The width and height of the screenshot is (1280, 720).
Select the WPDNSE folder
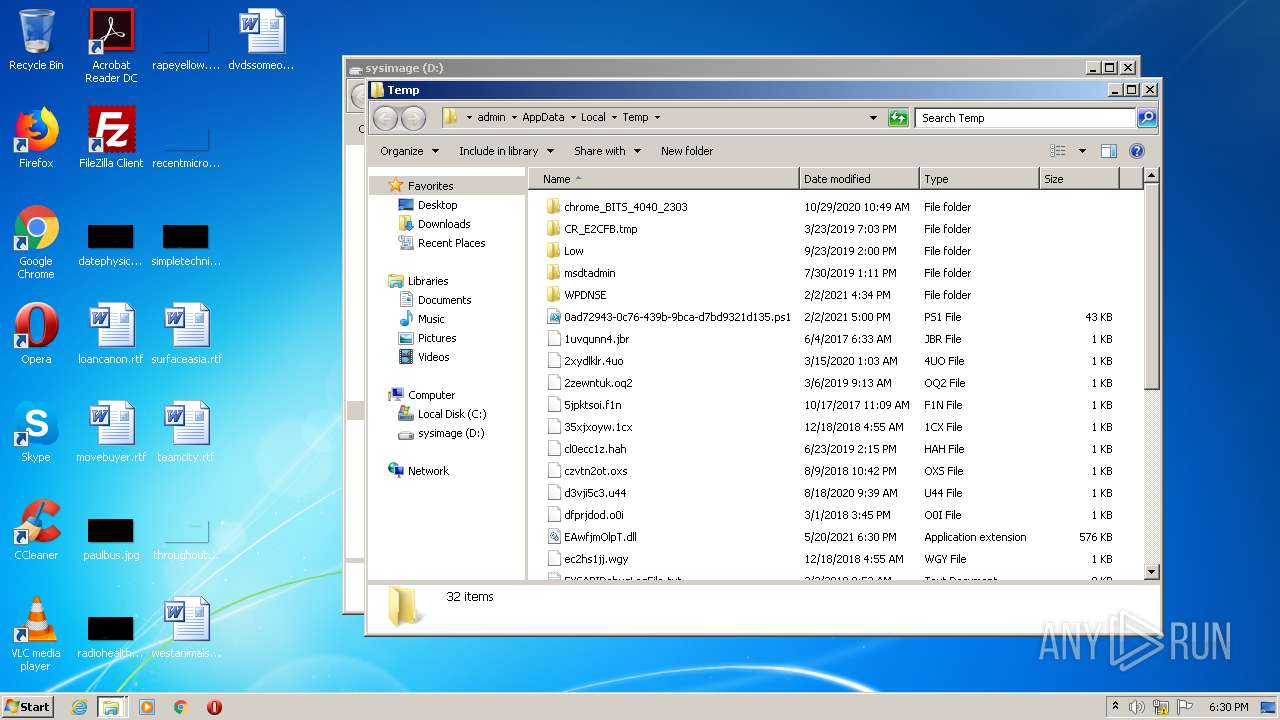[585, 295]
